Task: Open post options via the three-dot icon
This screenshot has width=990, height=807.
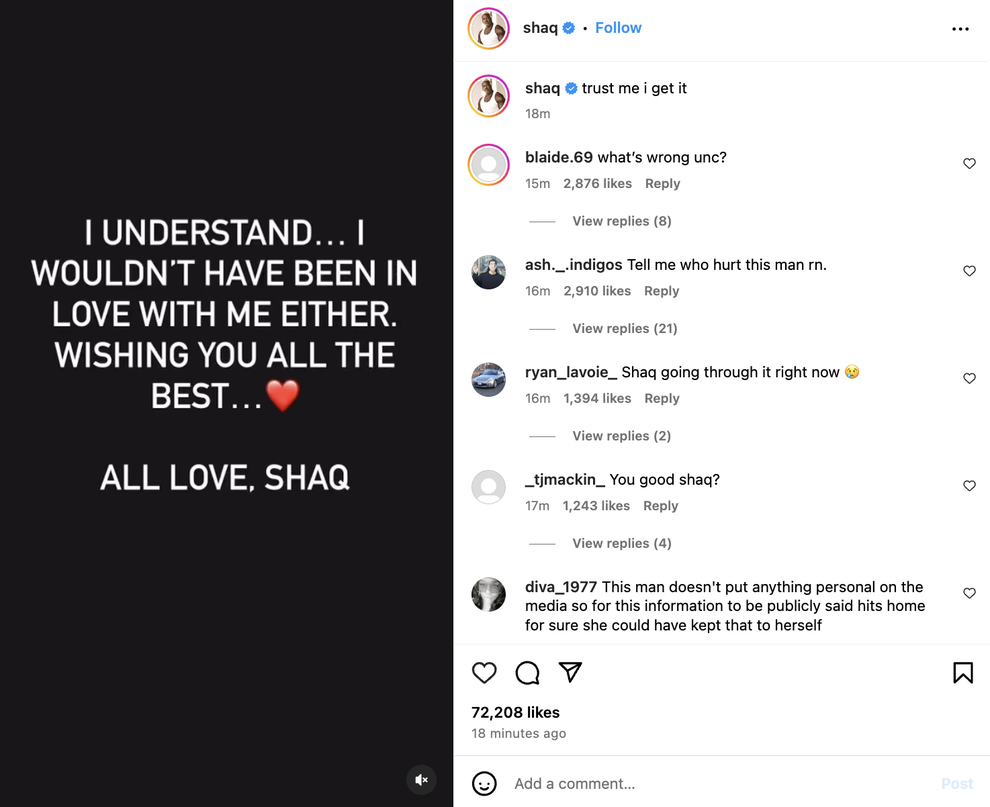Action: 960,29
